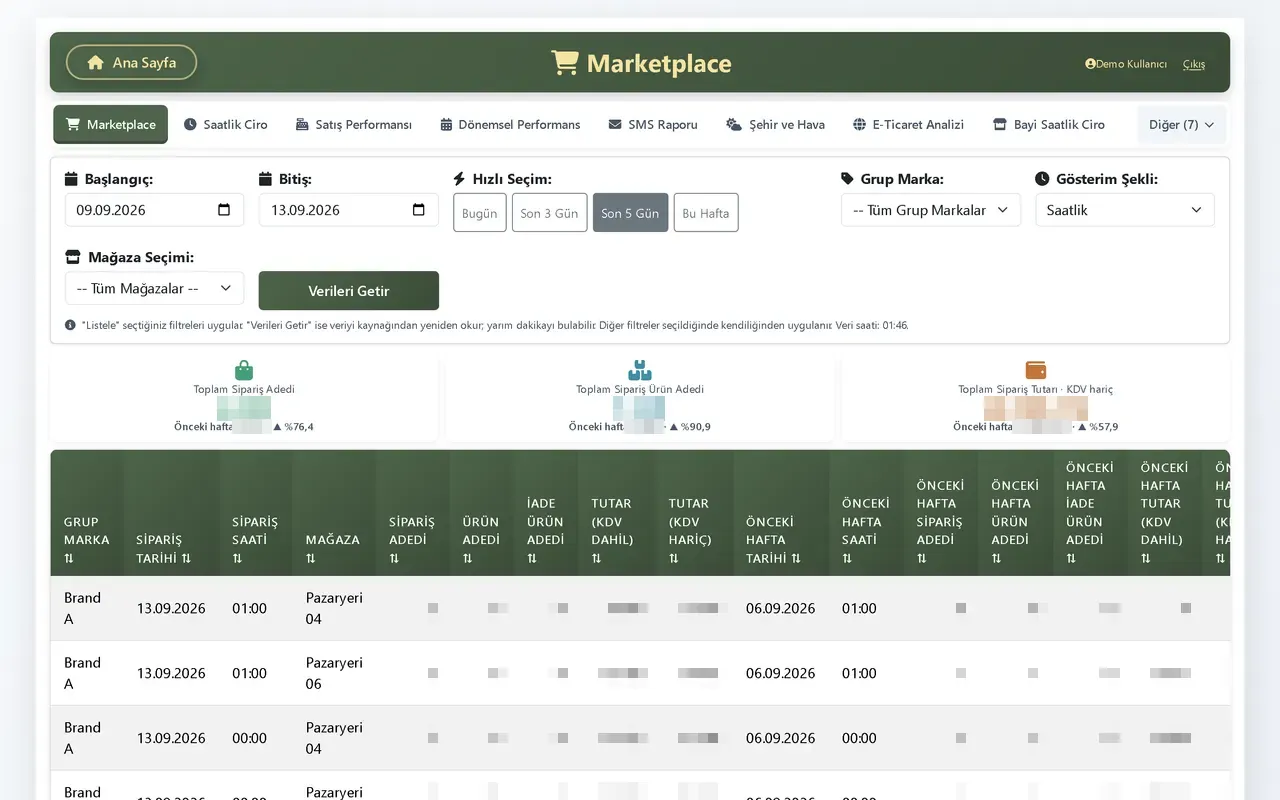Toggle the Son 5 Gün quick filter
The image size is (1280, 800).
[x=630, y=213]
